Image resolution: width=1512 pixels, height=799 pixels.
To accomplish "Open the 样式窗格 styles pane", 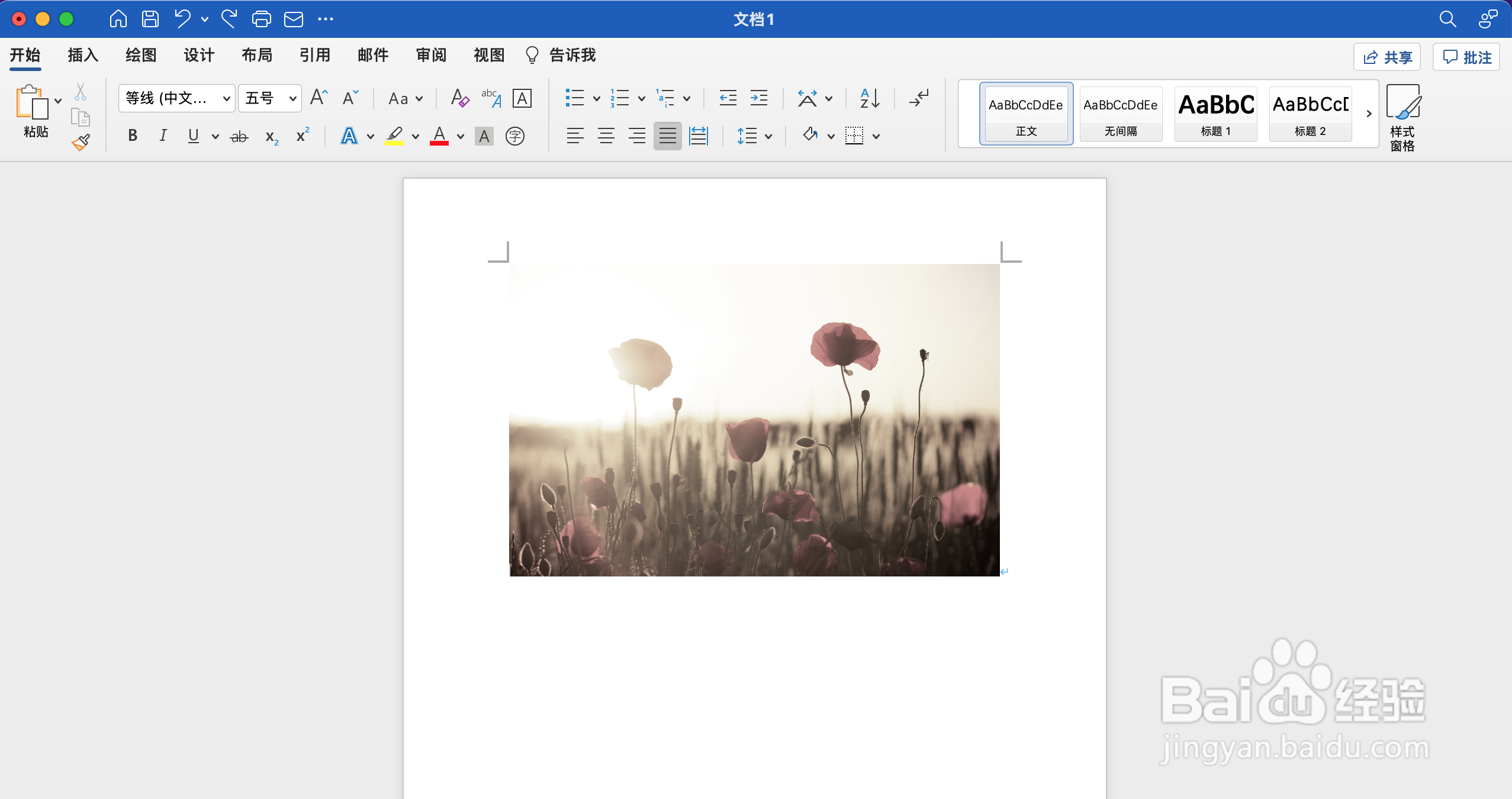I will coord(1403,118).
